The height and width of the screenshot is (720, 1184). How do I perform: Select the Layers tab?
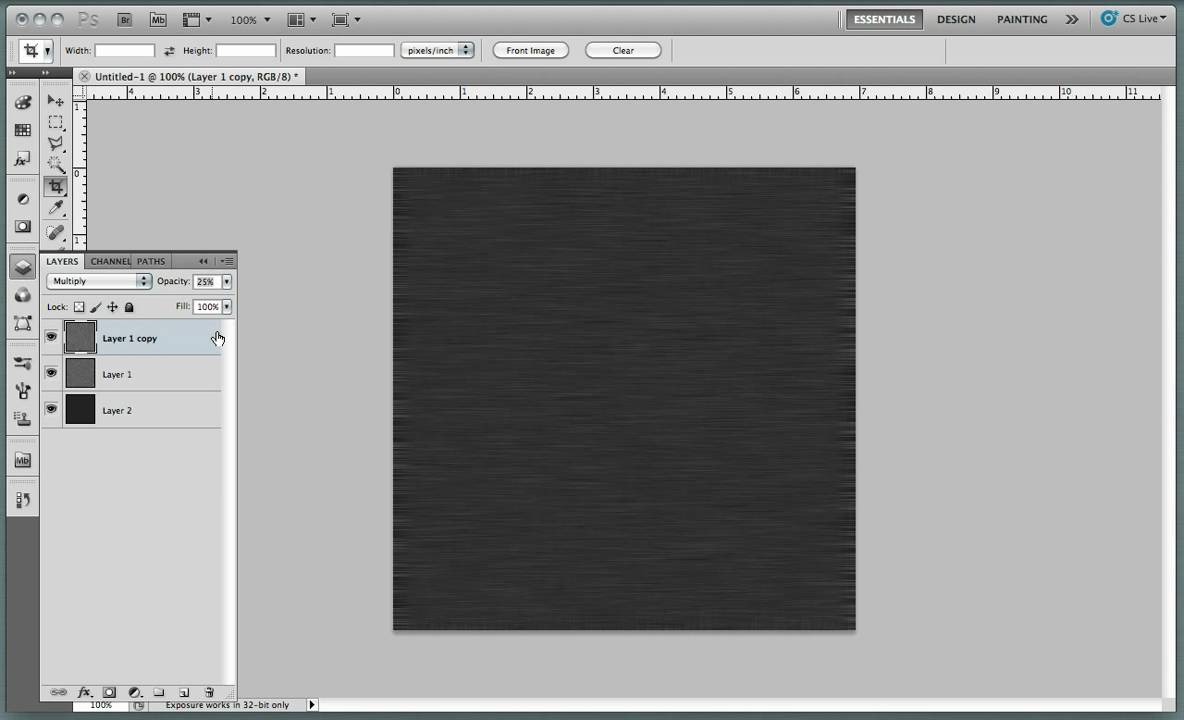click(x=62, y=261)
